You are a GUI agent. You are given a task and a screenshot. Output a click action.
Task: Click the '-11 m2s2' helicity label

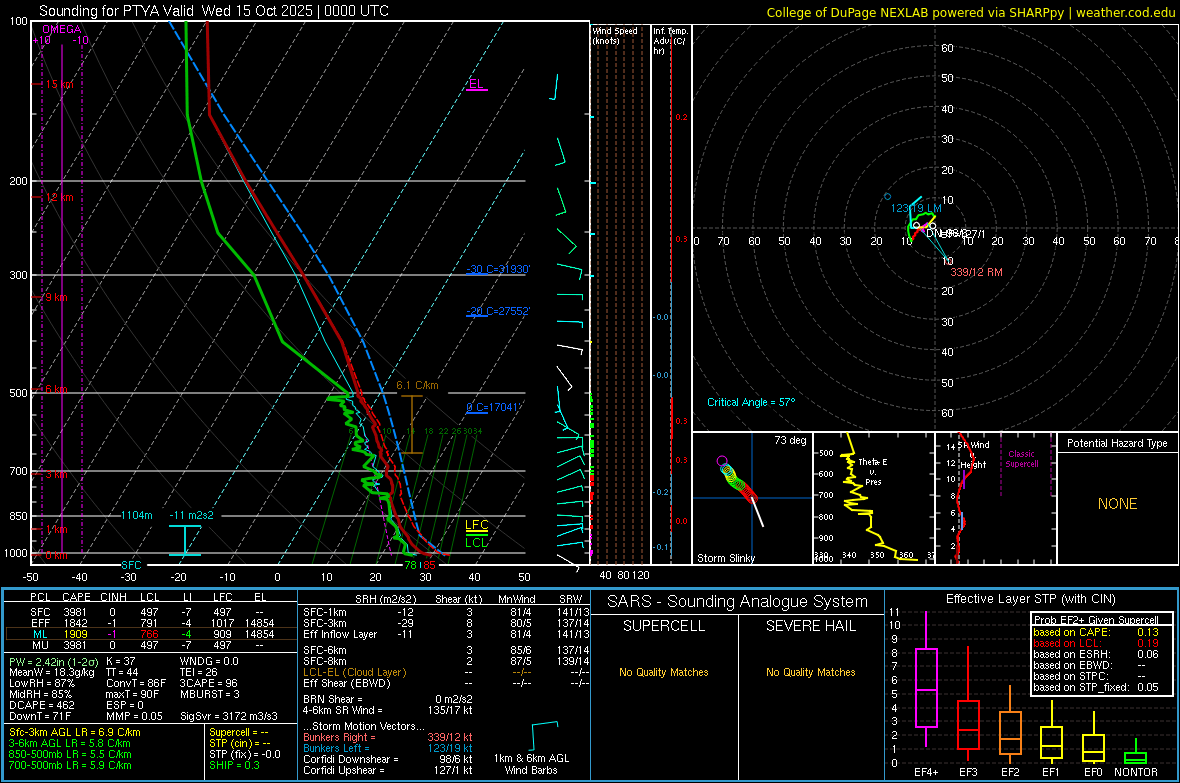(x=191, y=515)
